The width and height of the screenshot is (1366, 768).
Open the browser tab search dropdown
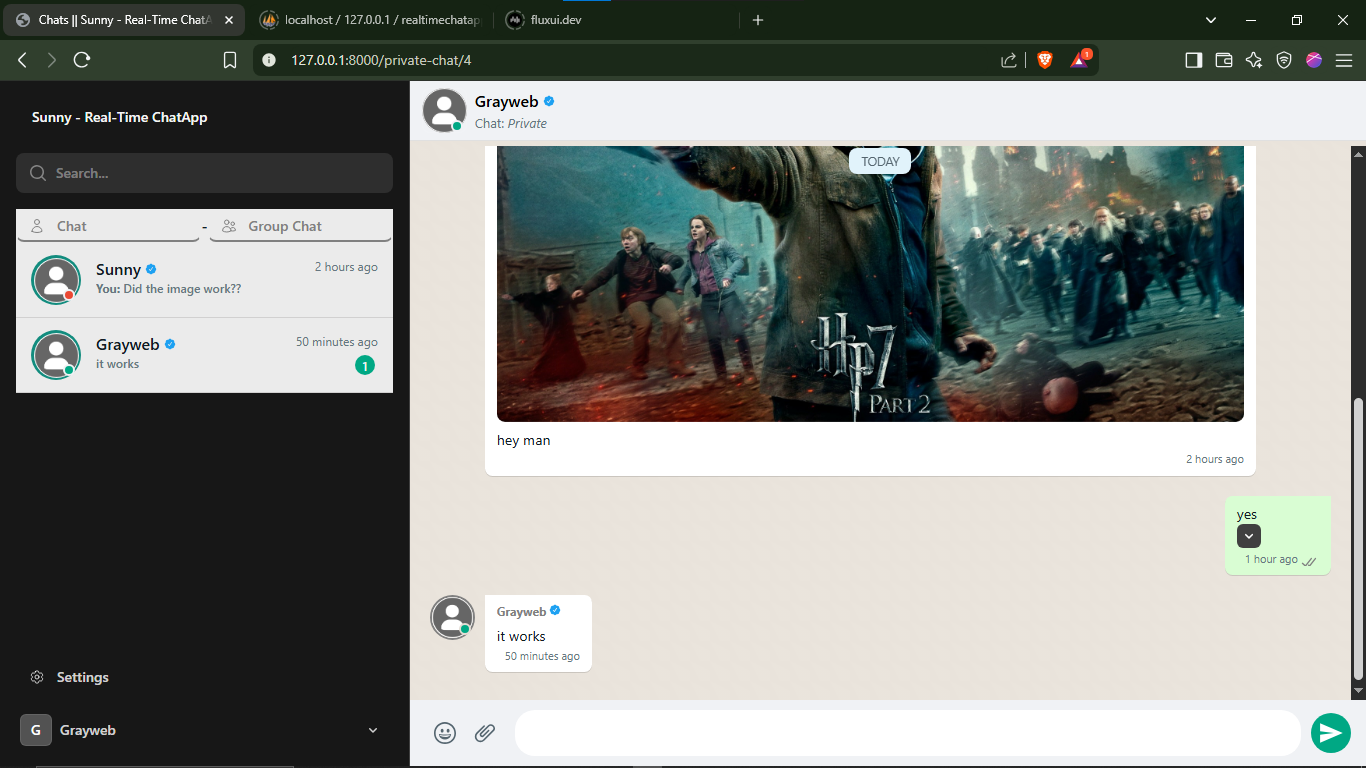coord(1211,20)
